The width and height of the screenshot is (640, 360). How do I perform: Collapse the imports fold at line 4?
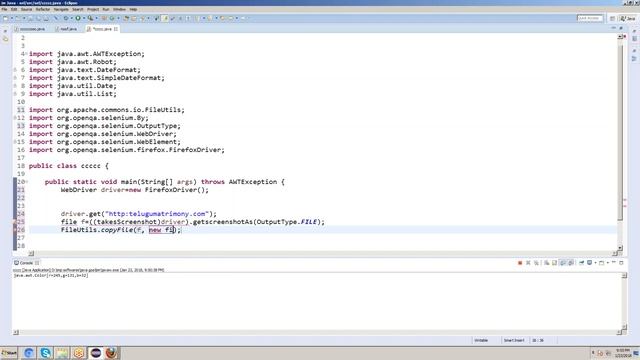click(x=27, y=54)
